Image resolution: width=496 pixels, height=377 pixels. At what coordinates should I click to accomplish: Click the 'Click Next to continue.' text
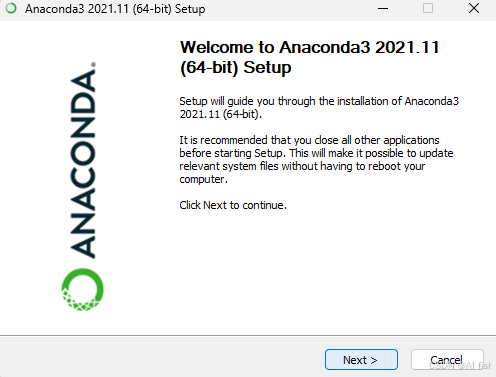(x=233, y=205)
